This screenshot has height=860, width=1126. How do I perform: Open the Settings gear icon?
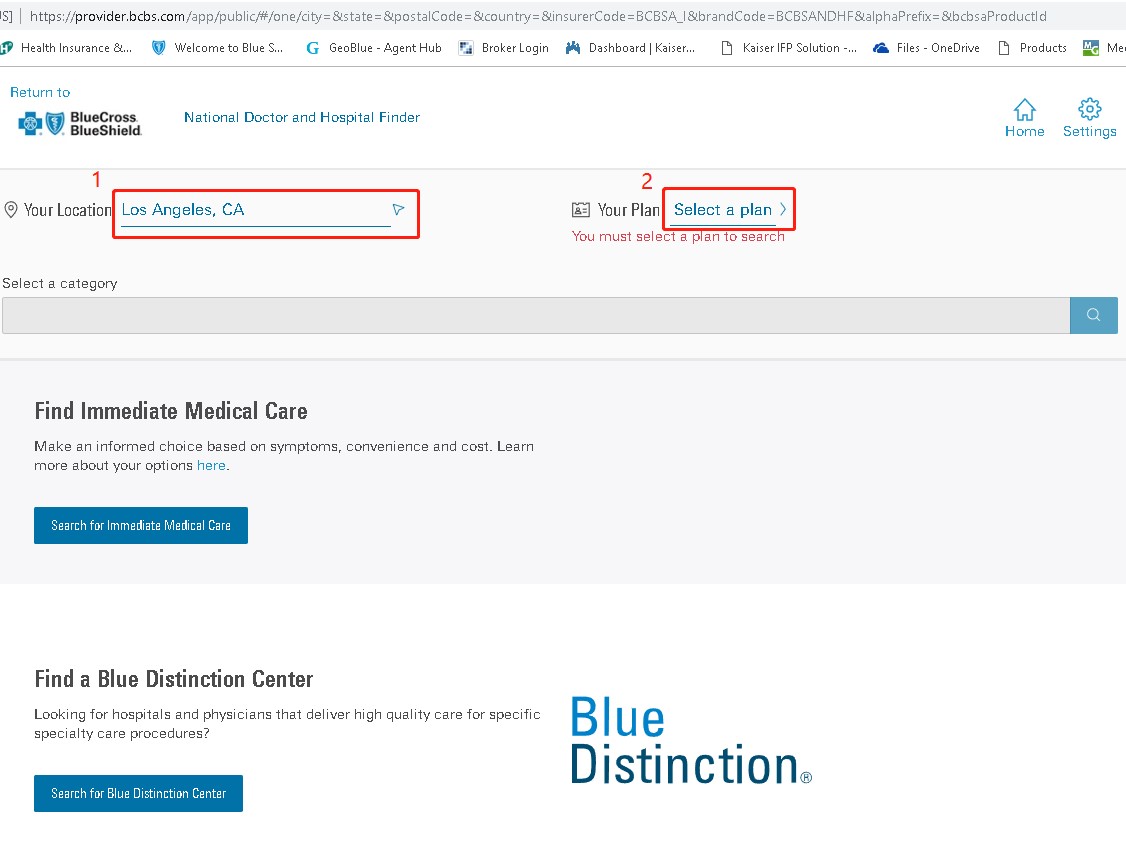[x=1089, y=109]
